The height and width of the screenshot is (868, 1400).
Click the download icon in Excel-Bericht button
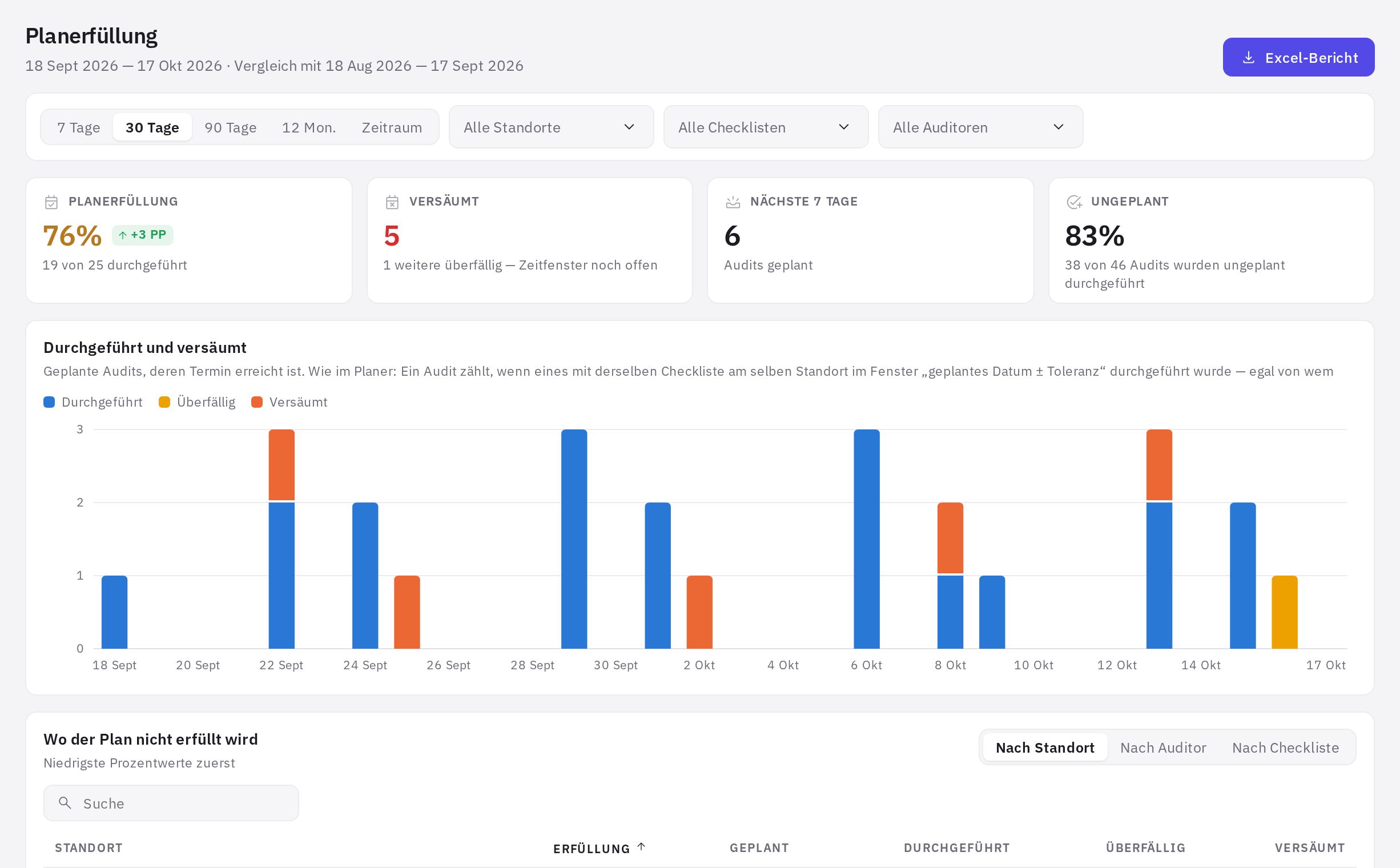[x=1249, y=58]
